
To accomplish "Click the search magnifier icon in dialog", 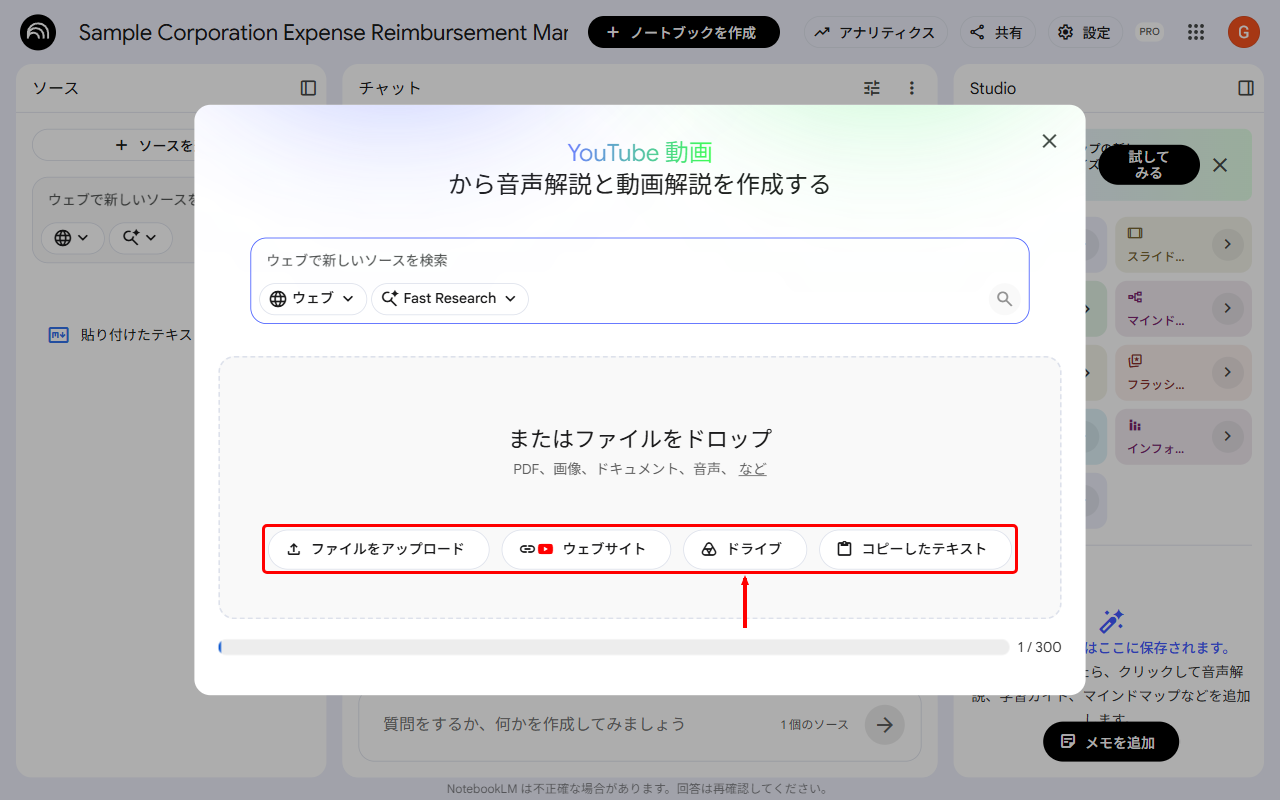I will [x=1005, y=298].
